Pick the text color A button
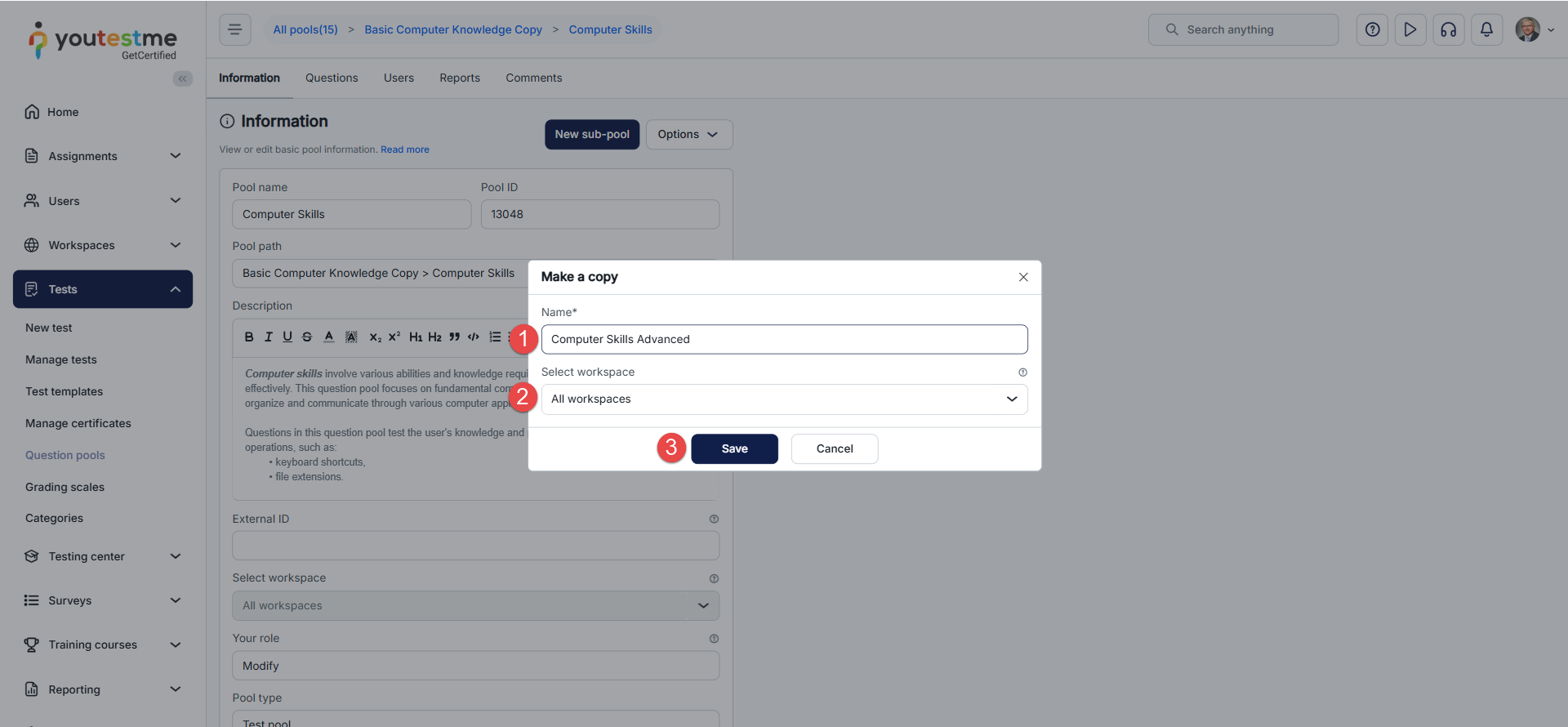The image size is (1568, 727). (328, 337)
